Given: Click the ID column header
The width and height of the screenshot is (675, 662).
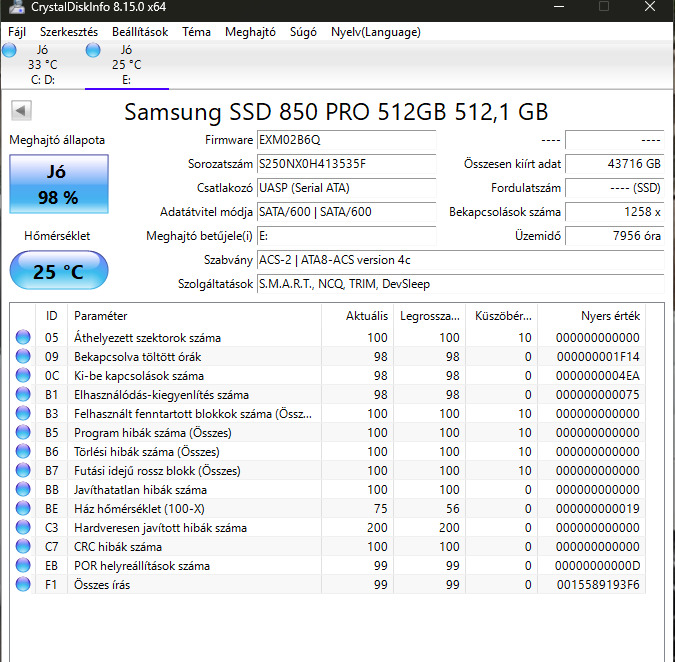Looking at the screenshot, I should pos(51,316).
